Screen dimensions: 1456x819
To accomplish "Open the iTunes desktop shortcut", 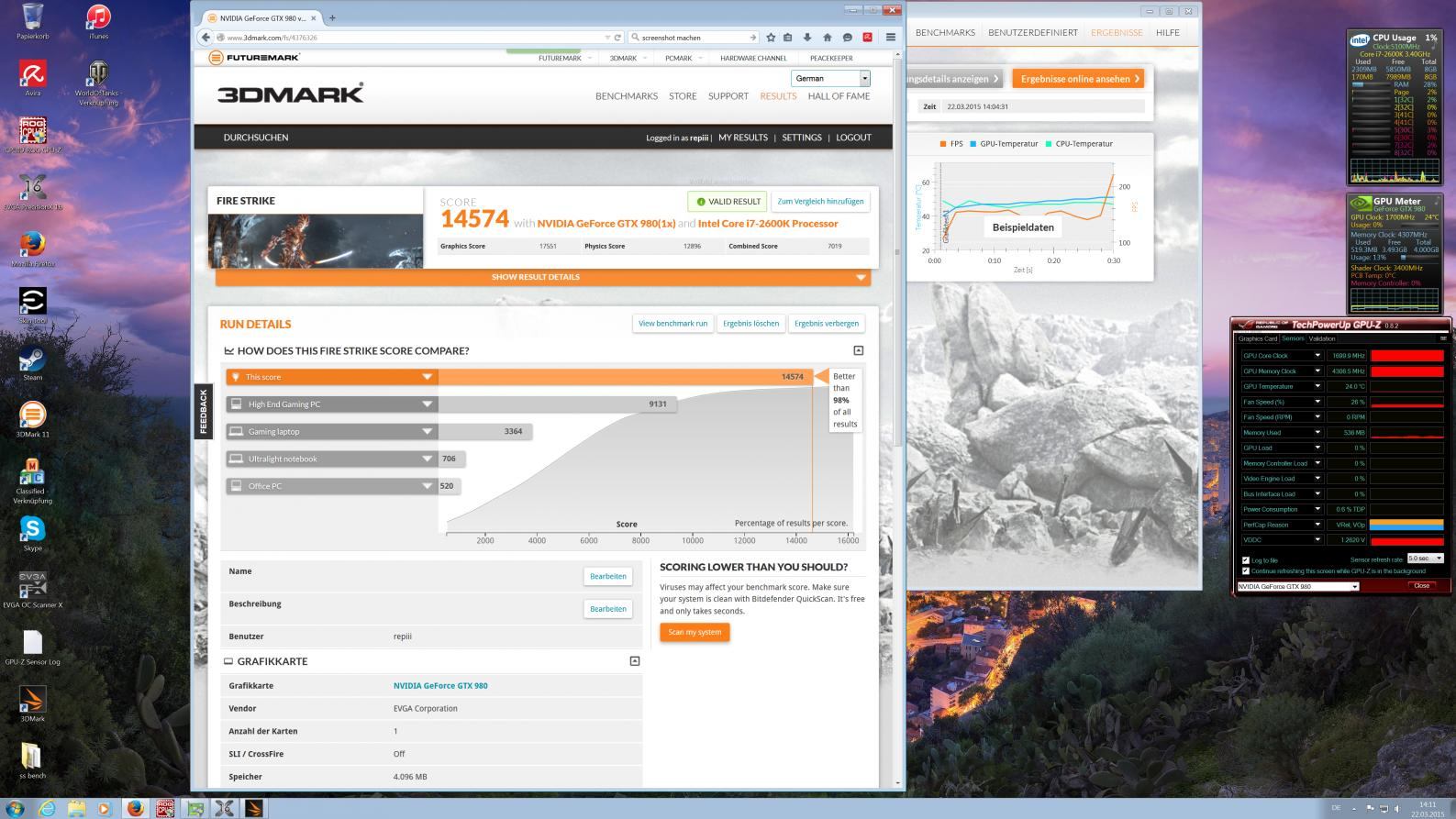I will [x=98, y=22].
